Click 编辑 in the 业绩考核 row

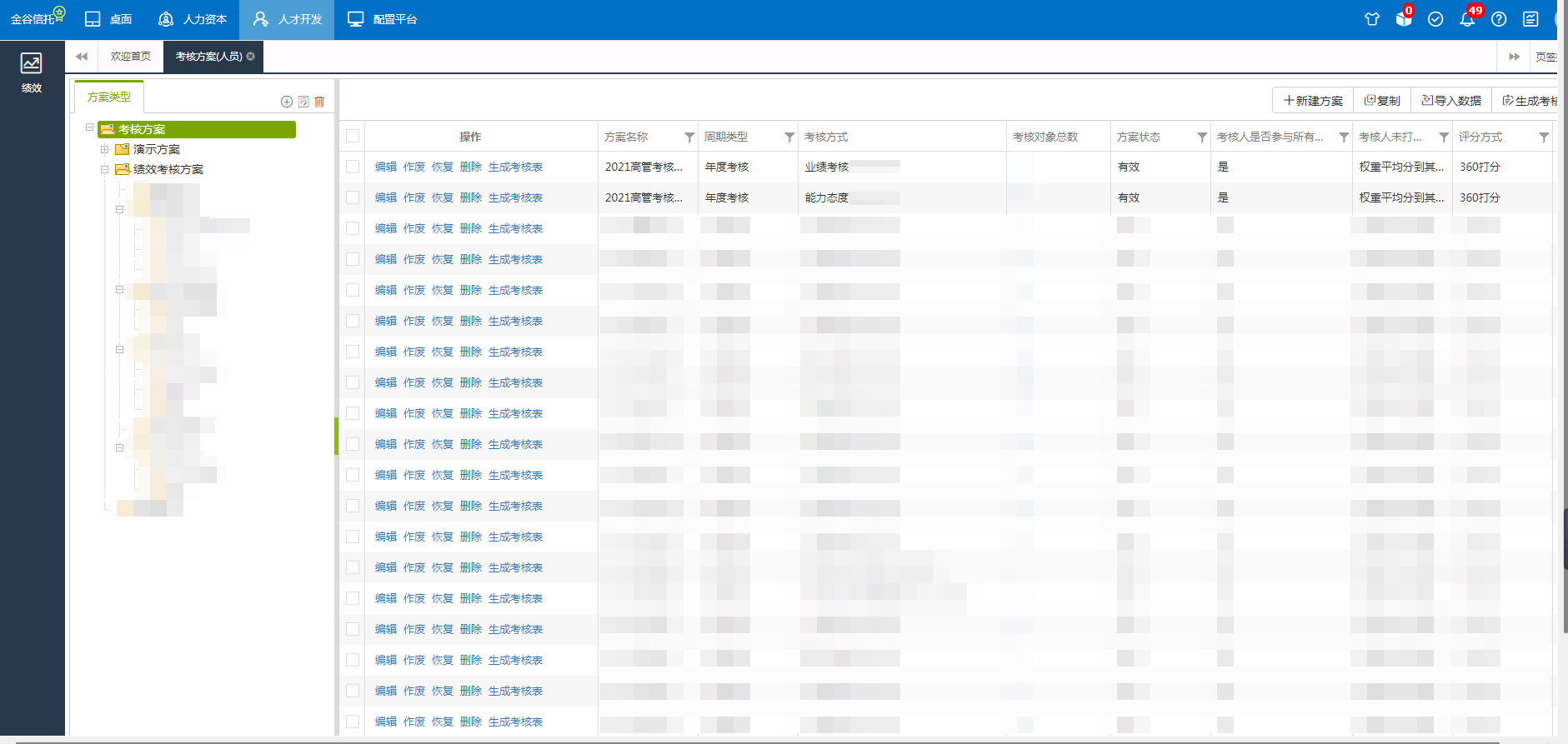pyautogui.click(x=386, y=167)
